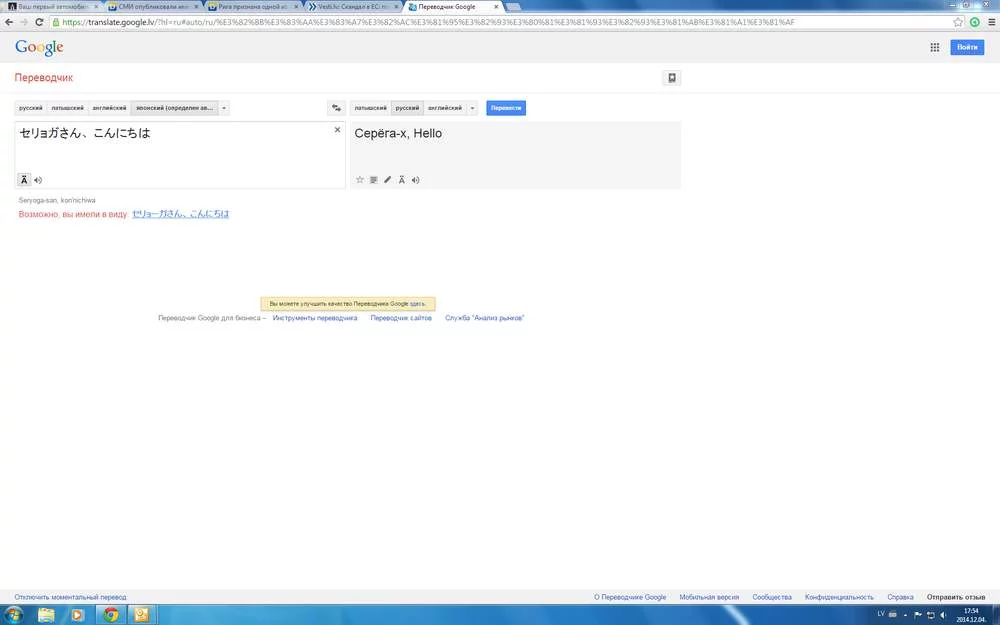
Task: Reload the current page
Action: coord(39,22)
